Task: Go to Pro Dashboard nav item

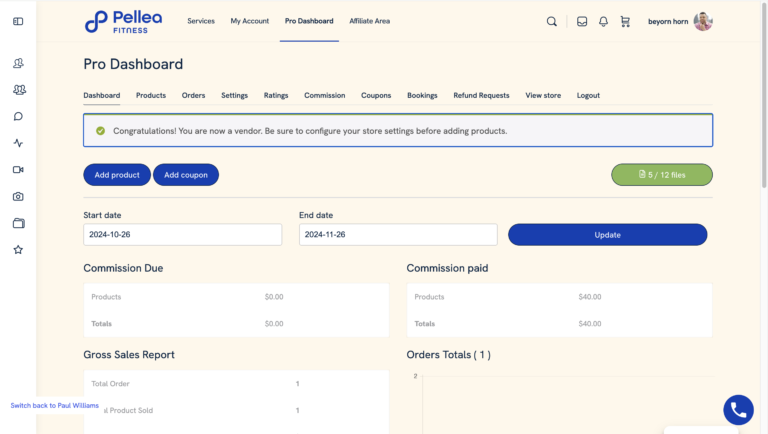Action: click(309, 21)
